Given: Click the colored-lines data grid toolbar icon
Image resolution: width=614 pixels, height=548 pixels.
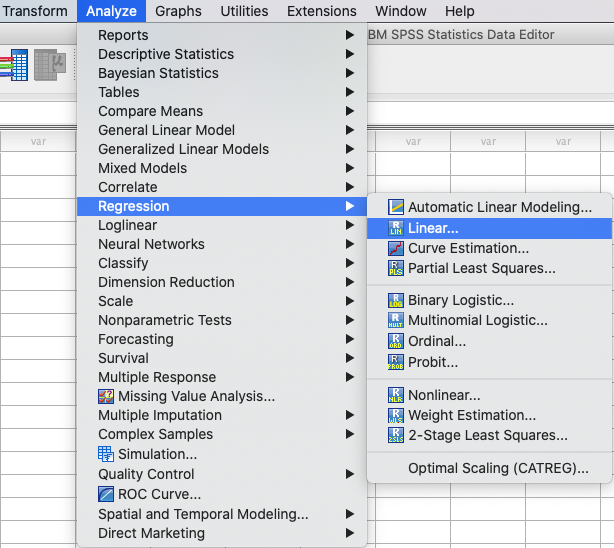Looking at the screenshot, I should (x=14, y=65).
